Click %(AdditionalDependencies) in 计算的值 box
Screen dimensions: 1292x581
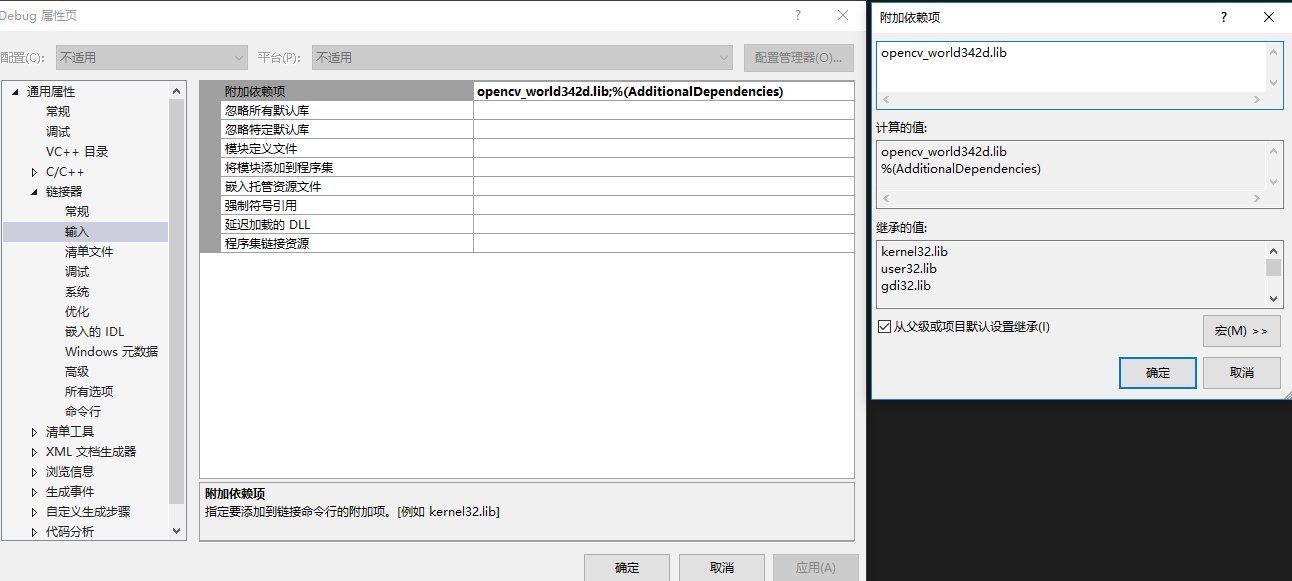click(960, 169)
